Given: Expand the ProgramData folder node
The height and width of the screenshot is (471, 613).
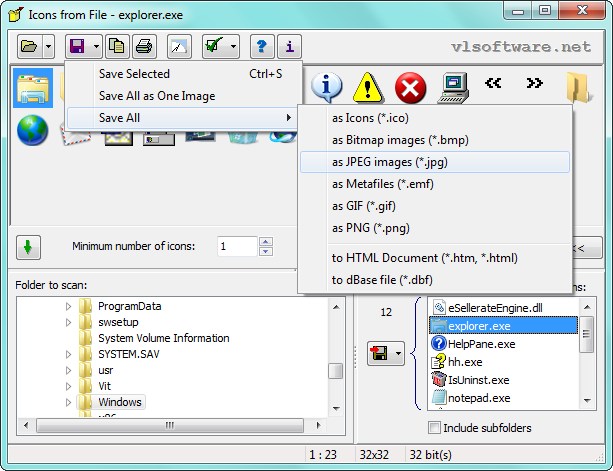Looking at the screenshot, I should [68, 306].
